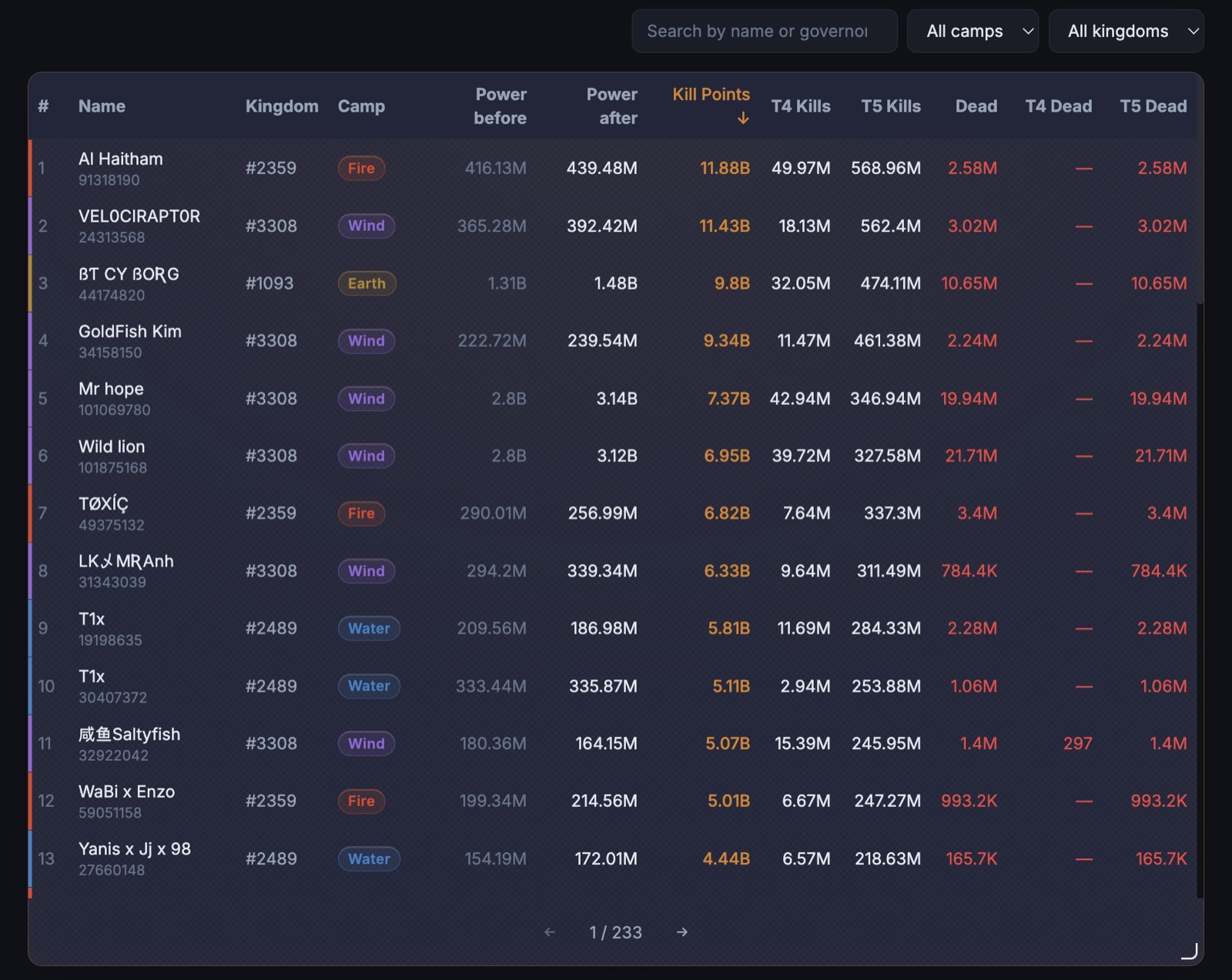Sort by Power before column
The image size is (1232, 980).
point(500,106)
